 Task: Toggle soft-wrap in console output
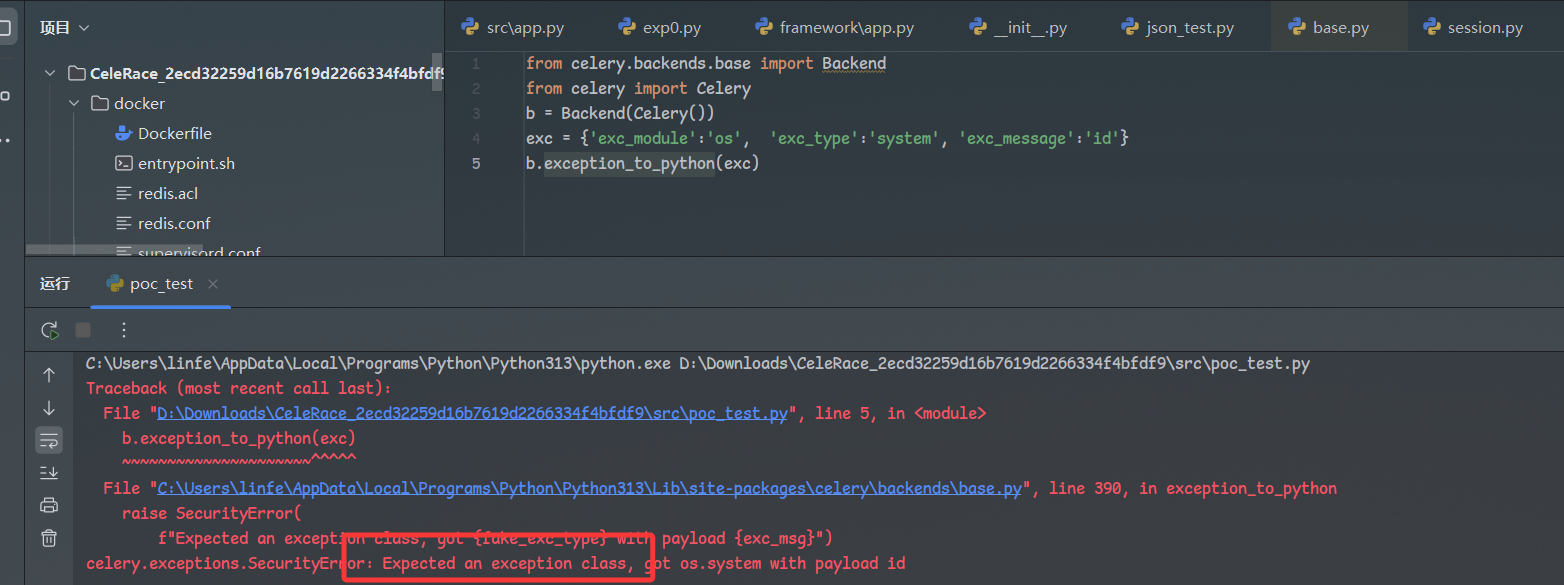pyautogui.click(x=49, y=440)
